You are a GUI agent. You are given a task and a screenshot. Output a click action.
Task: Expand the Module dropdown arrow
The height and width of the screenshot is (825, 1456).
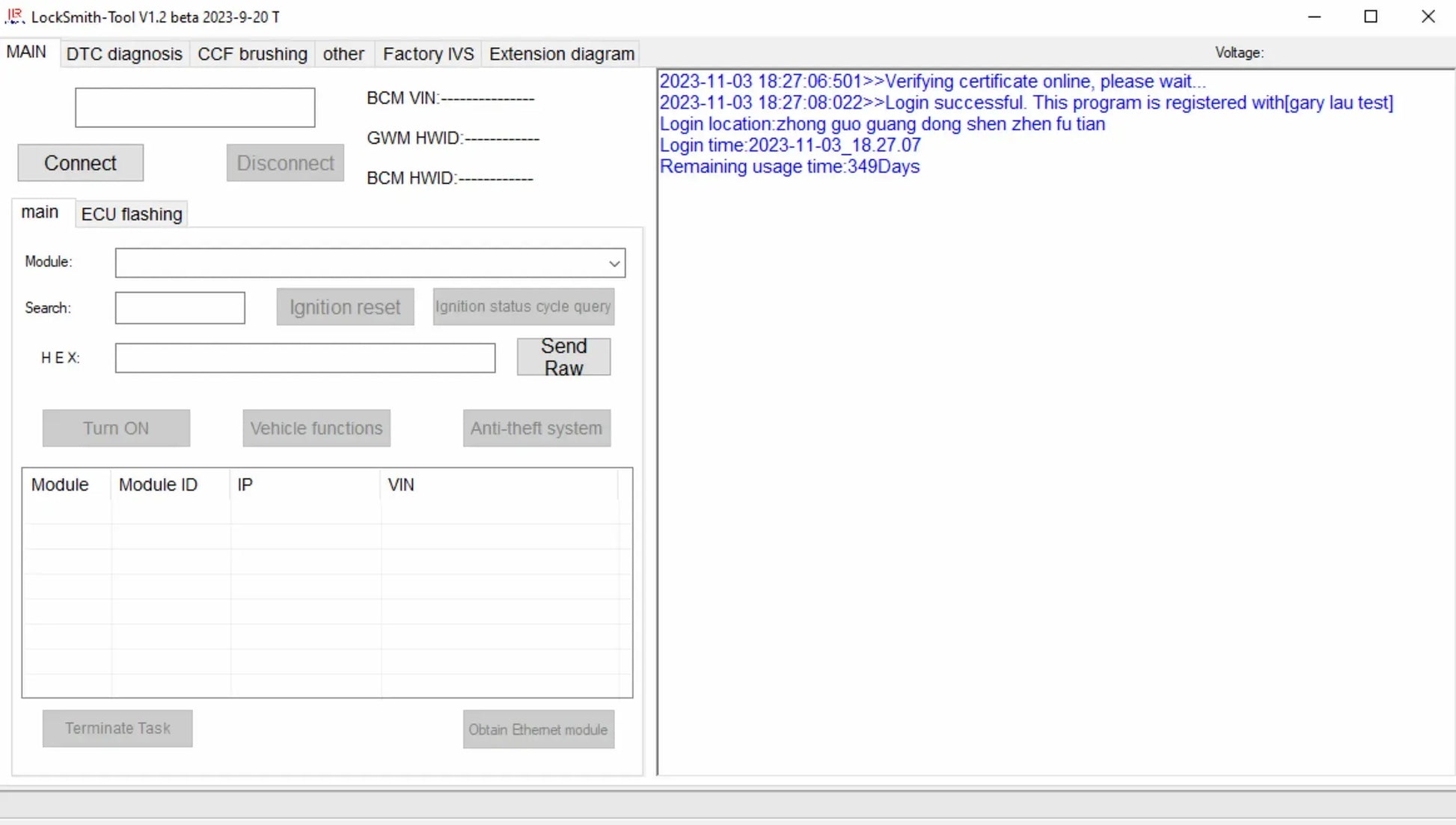[x=614, y=263]
